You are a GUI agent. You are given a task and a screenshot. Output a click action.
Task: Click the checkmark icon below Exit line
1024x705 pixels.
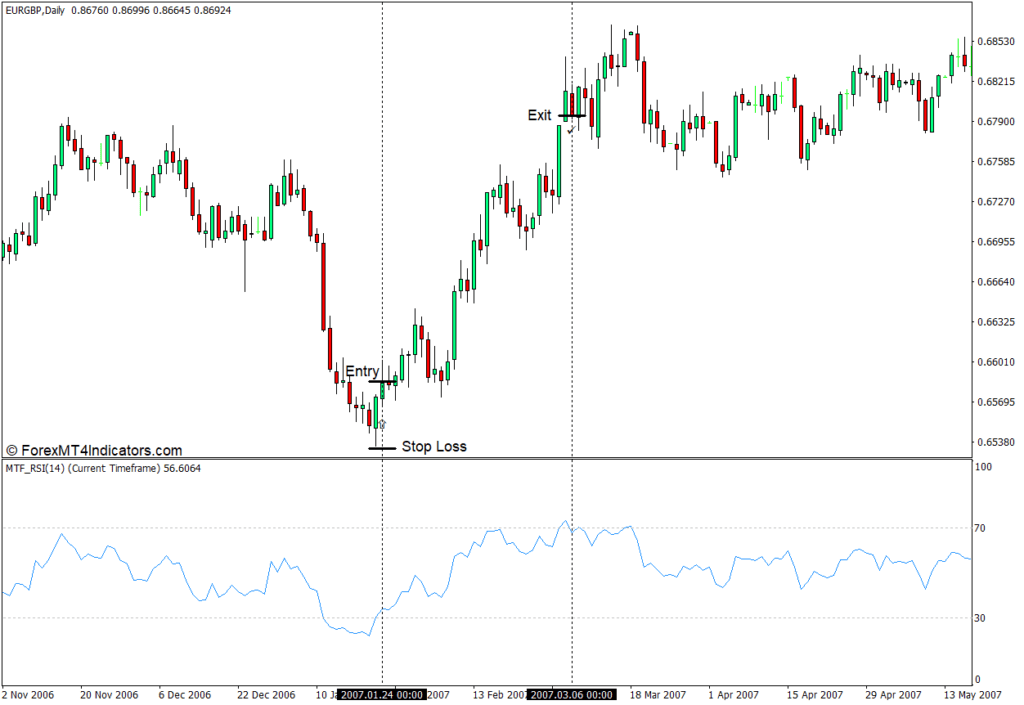(570, 129)
